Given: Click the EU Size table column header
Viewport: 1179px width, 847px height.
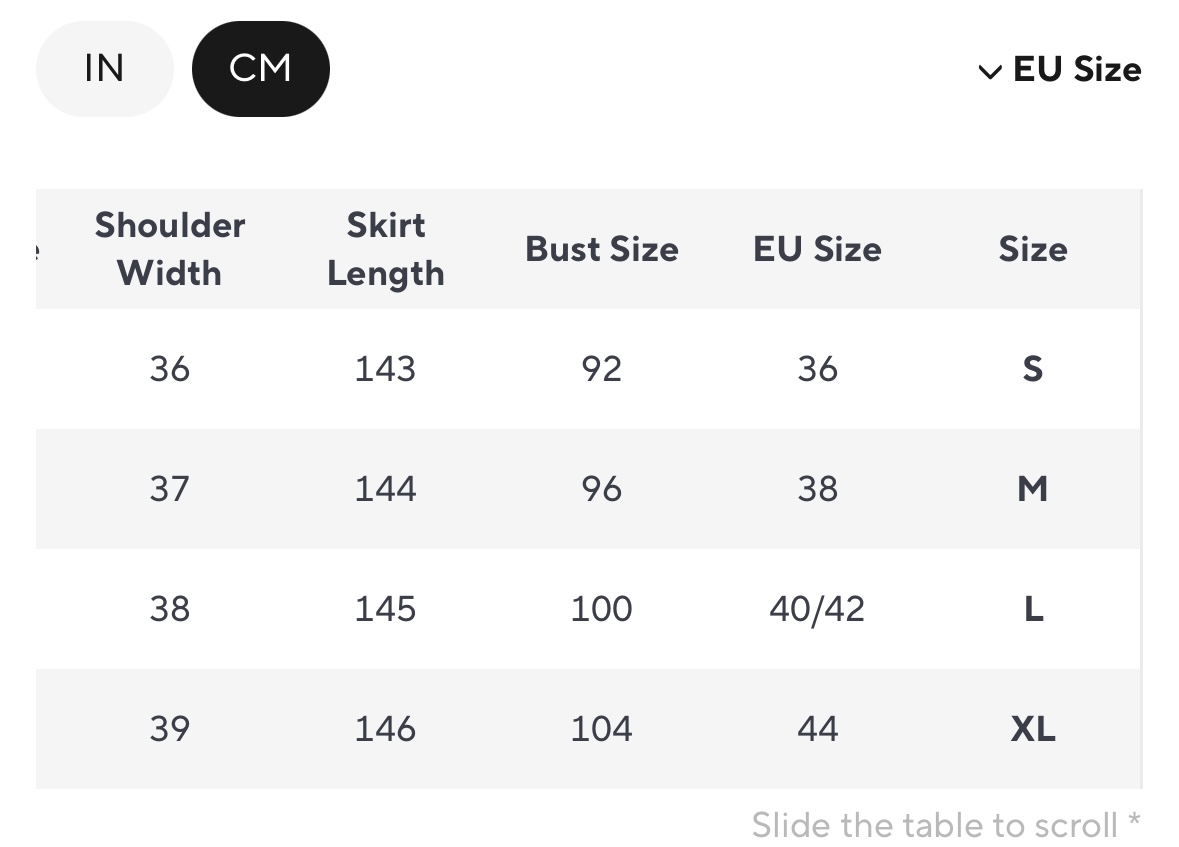Looking at the screenshot, I should (x=817, y=249).
